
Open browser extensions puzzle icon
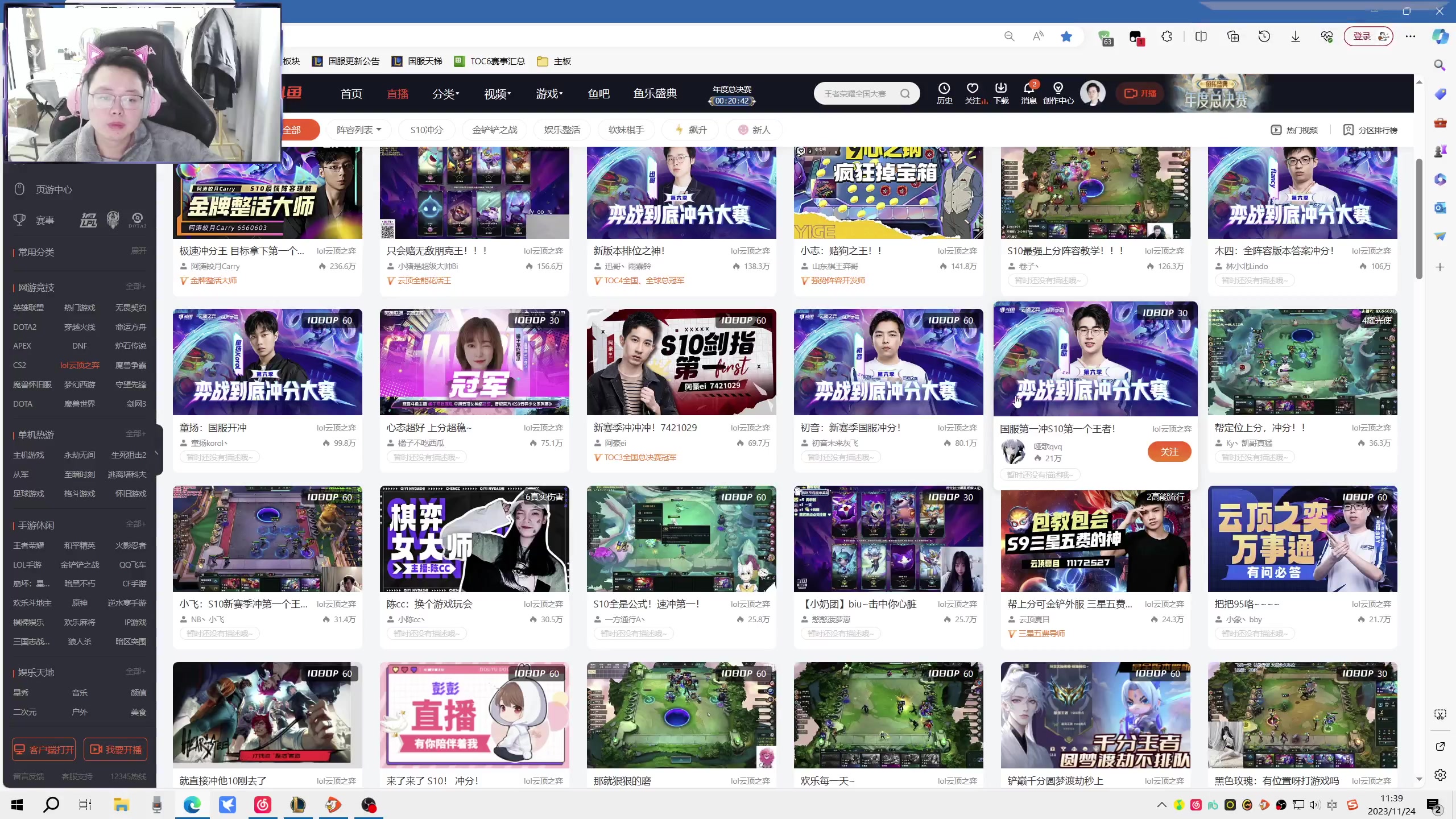1167,37
